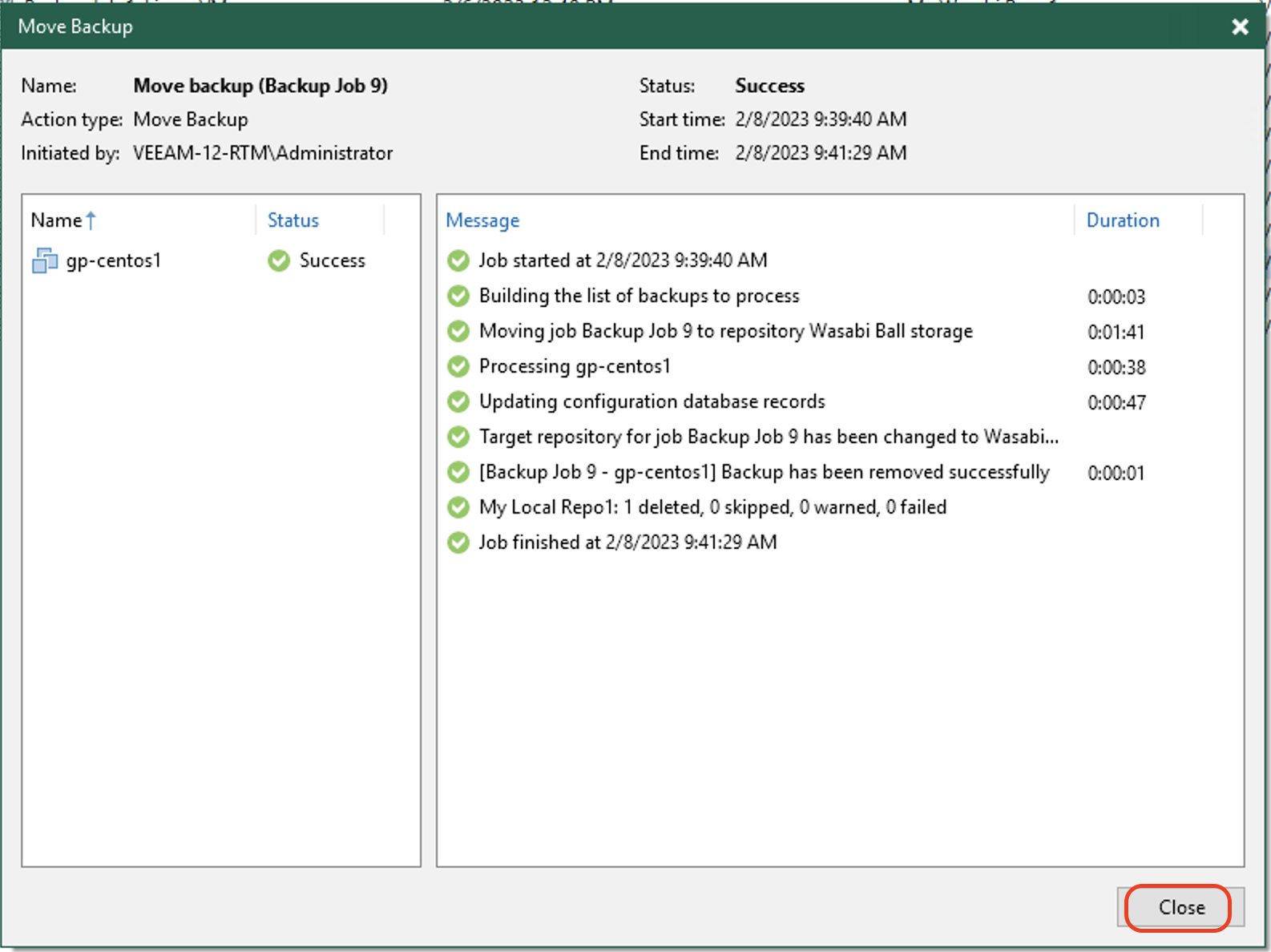Viewport: 1271px width, 952px height.
Task: Click green check icon for Job started
Action: [458, 260]
